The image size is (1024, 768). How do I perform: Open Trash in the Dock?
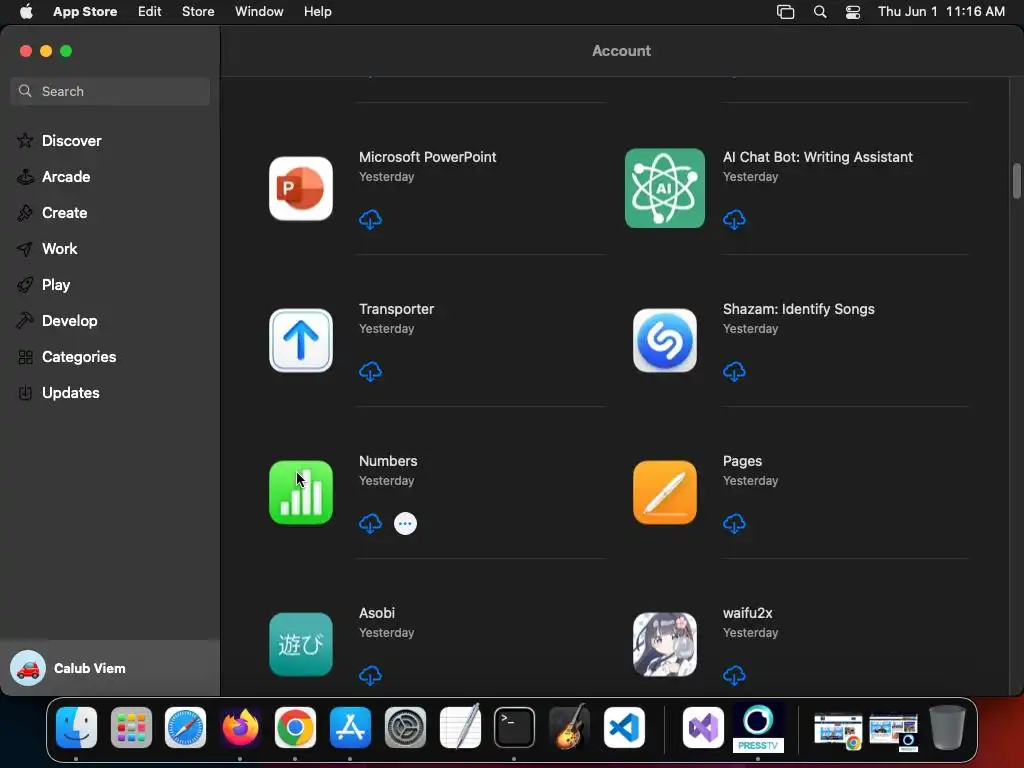point(948,727)
